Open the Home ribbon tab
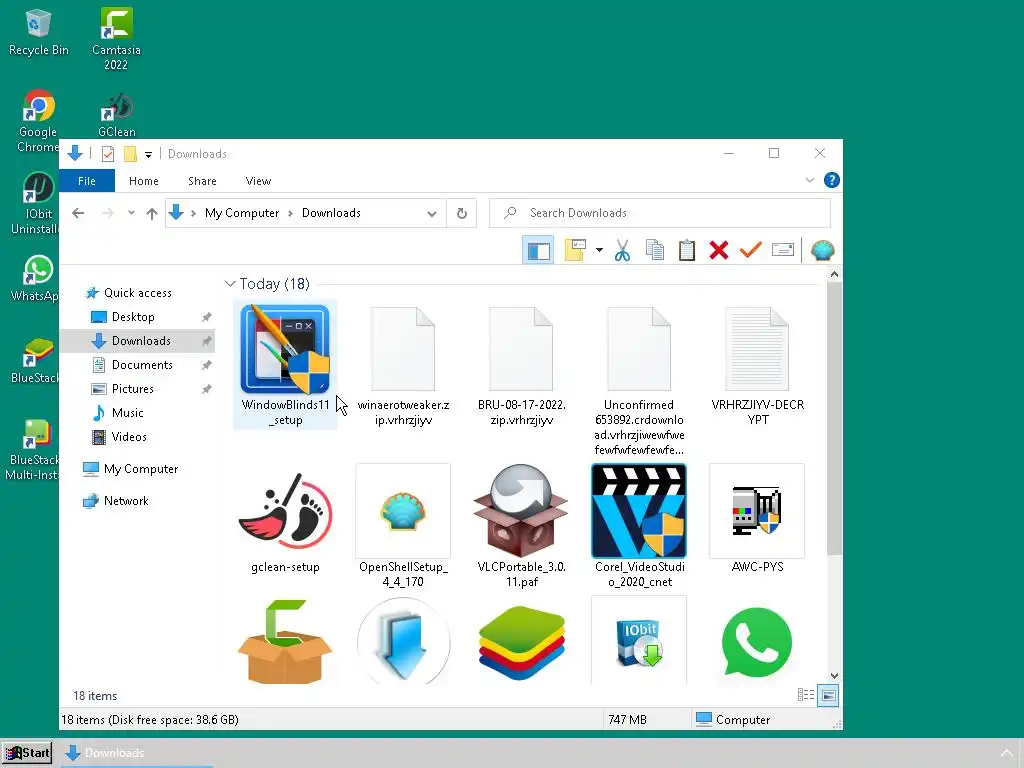 pos(144,181)
